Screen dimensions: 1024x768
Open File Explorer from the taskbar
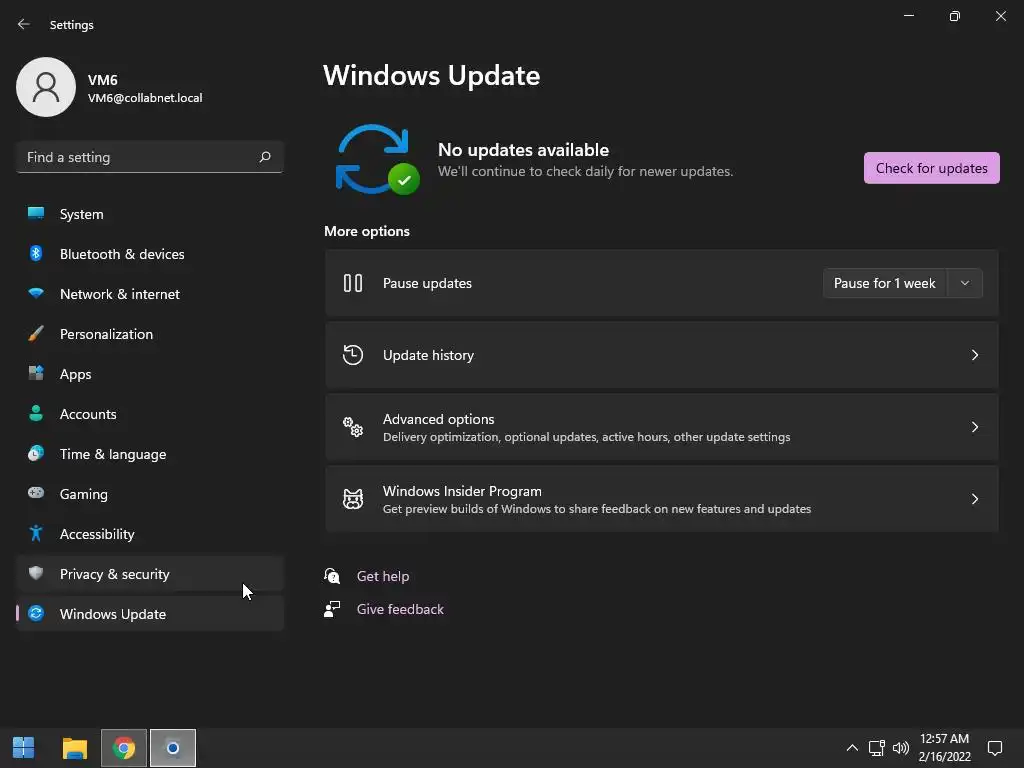[74, 748]
